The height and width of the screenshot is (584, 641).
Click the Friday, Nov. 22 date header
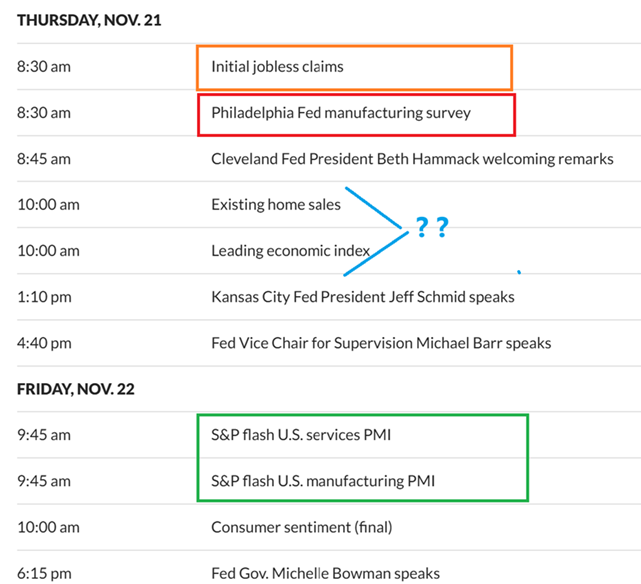pyautogui.click(x=76, y=389)
